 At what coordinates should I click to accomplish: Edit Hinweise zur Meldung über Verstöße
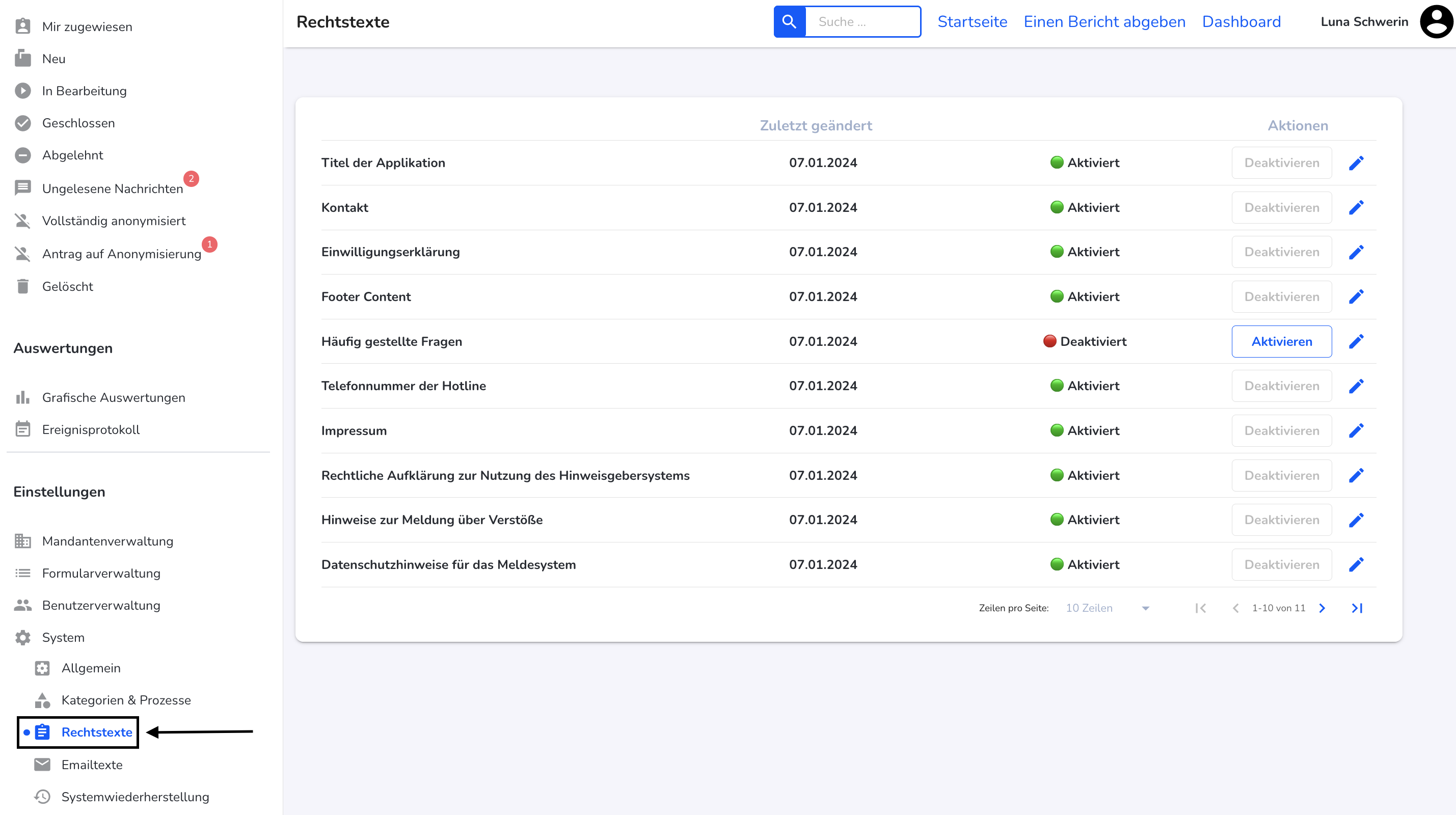click(x=1356, y=520)
